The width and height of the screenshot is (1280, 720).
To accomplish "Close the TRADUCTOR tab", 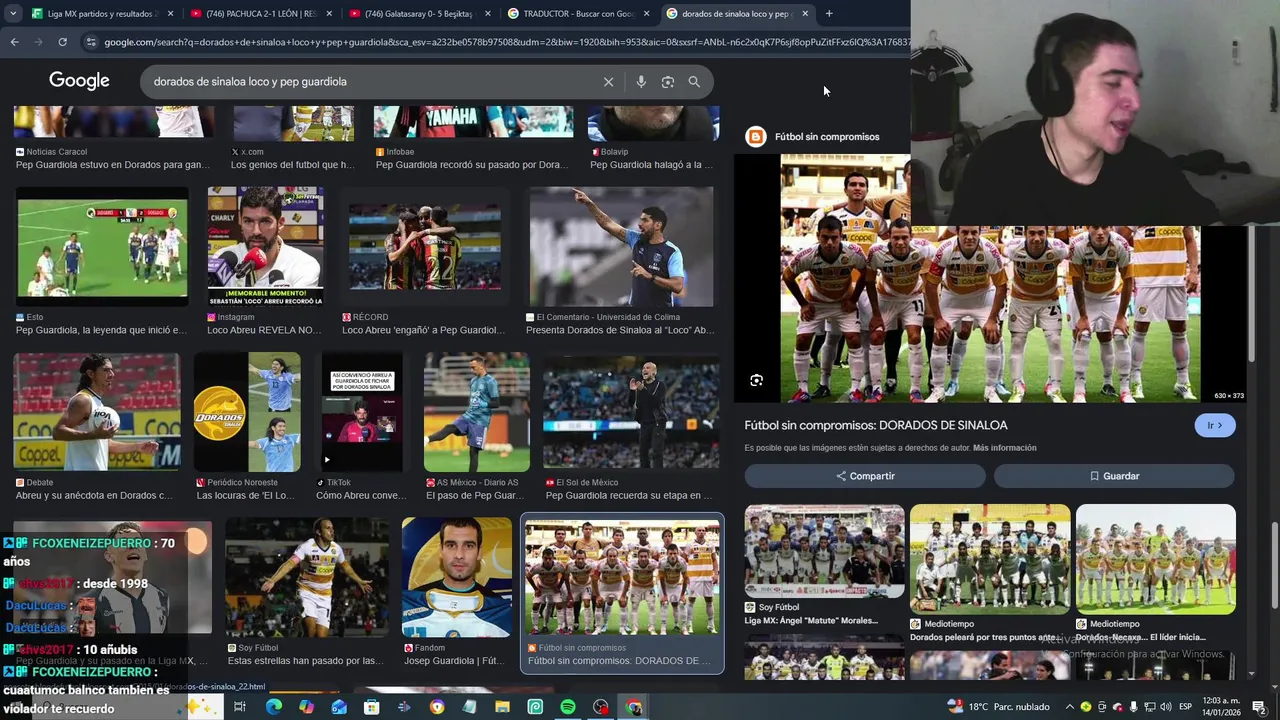I will pyautogui.click(x=647, y=14).
